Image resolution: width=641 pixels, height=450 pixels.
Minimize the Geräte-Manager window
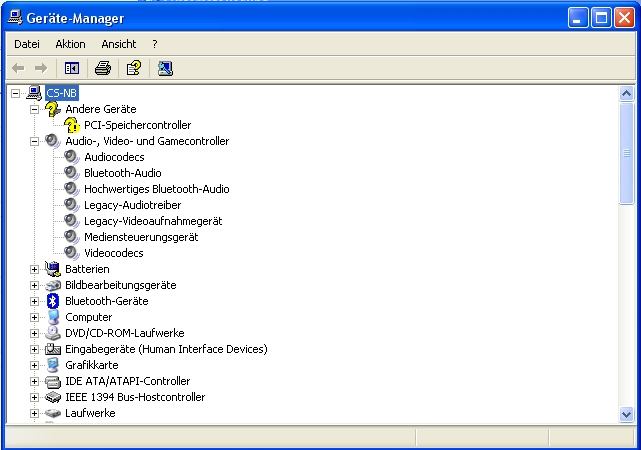578,18
